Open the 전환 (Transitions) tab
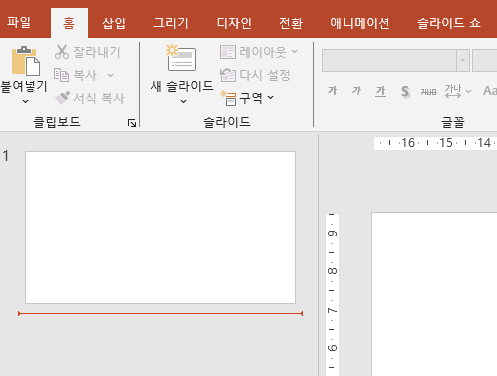This screenshot has height=376, width=497. point(291,23)
